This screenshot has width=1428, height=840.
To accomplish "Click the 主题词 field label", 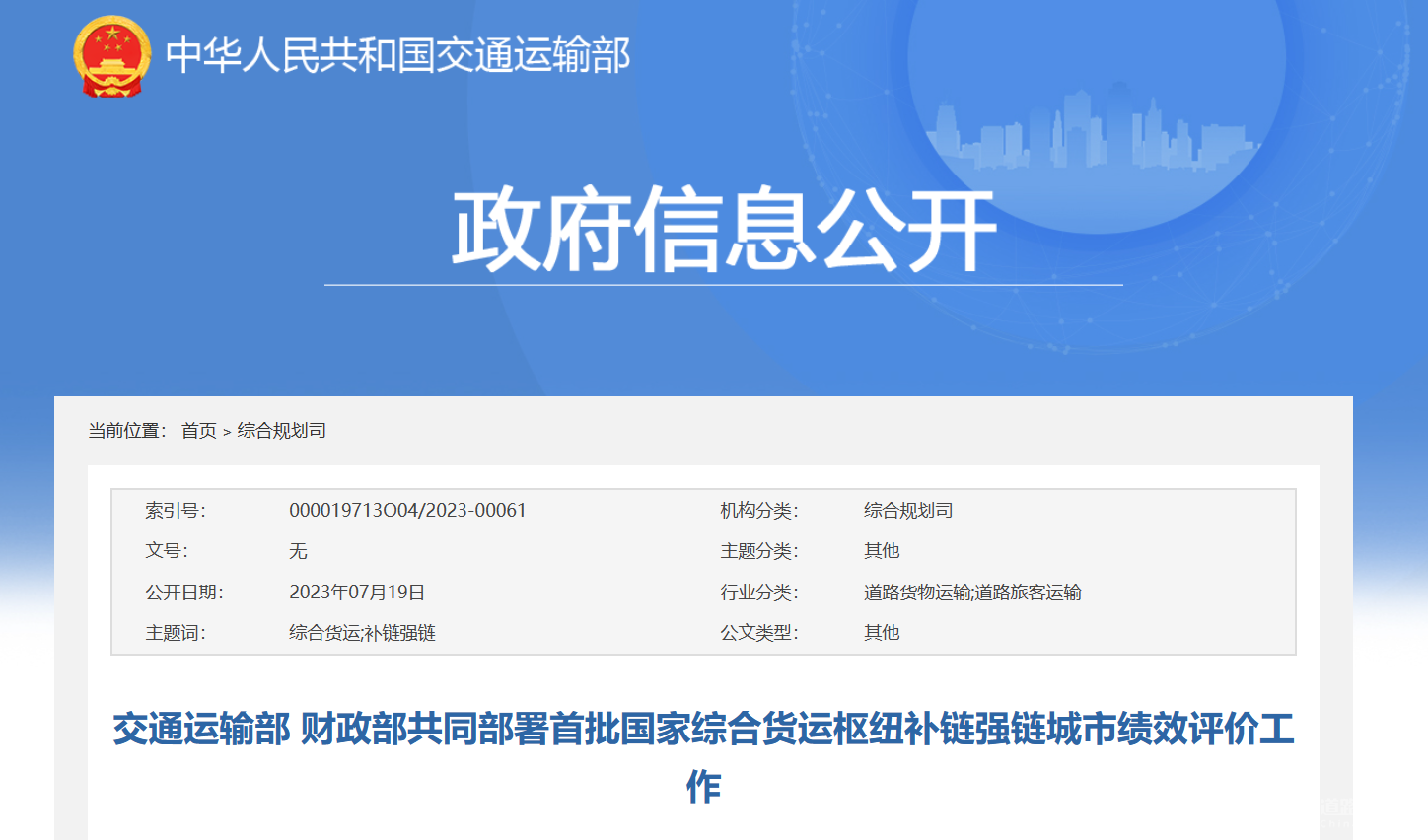I will 176,633.
